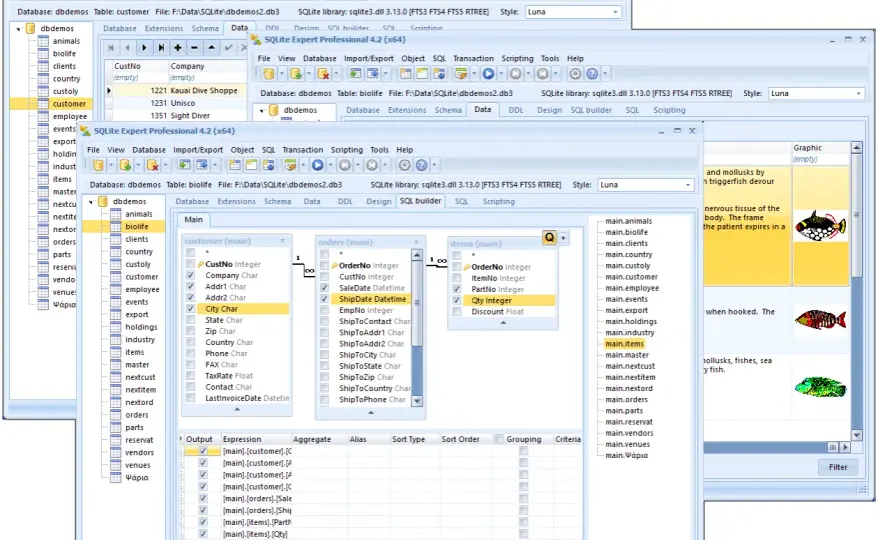Click Import data icon in front window toolbar
Viewport: 880px width, 540px height.
(184, 165)
